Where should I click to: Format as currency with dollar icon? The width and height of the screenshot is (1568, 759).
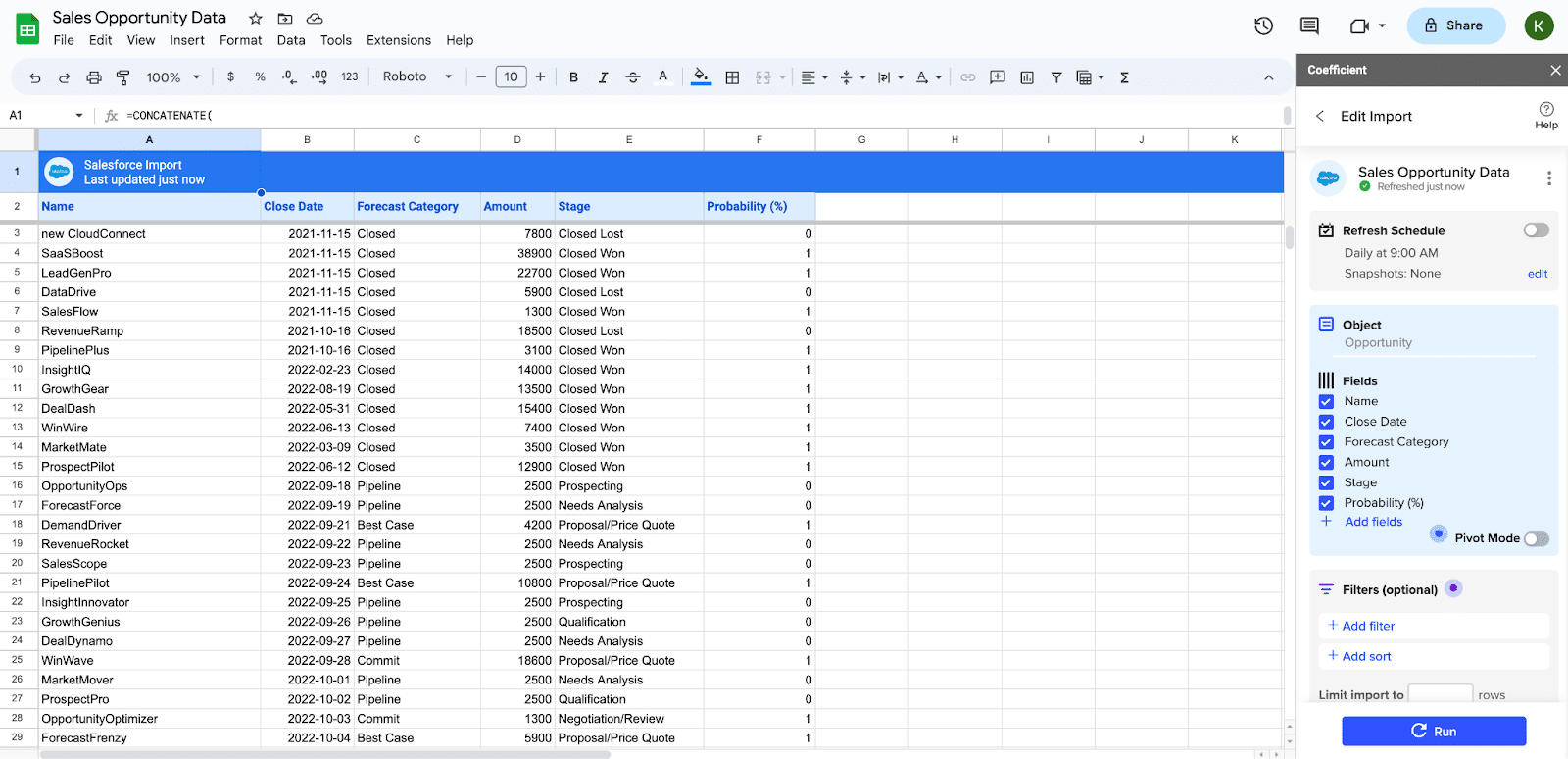point(230,76)
